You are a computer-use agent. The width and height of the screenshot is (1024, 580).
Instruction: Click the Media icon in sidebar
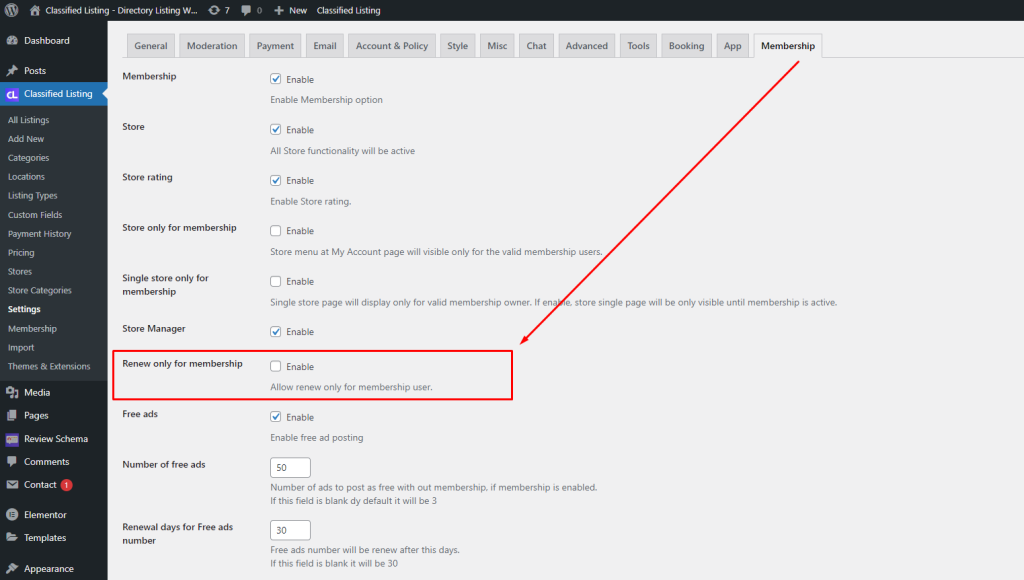(x=12, y=393)
